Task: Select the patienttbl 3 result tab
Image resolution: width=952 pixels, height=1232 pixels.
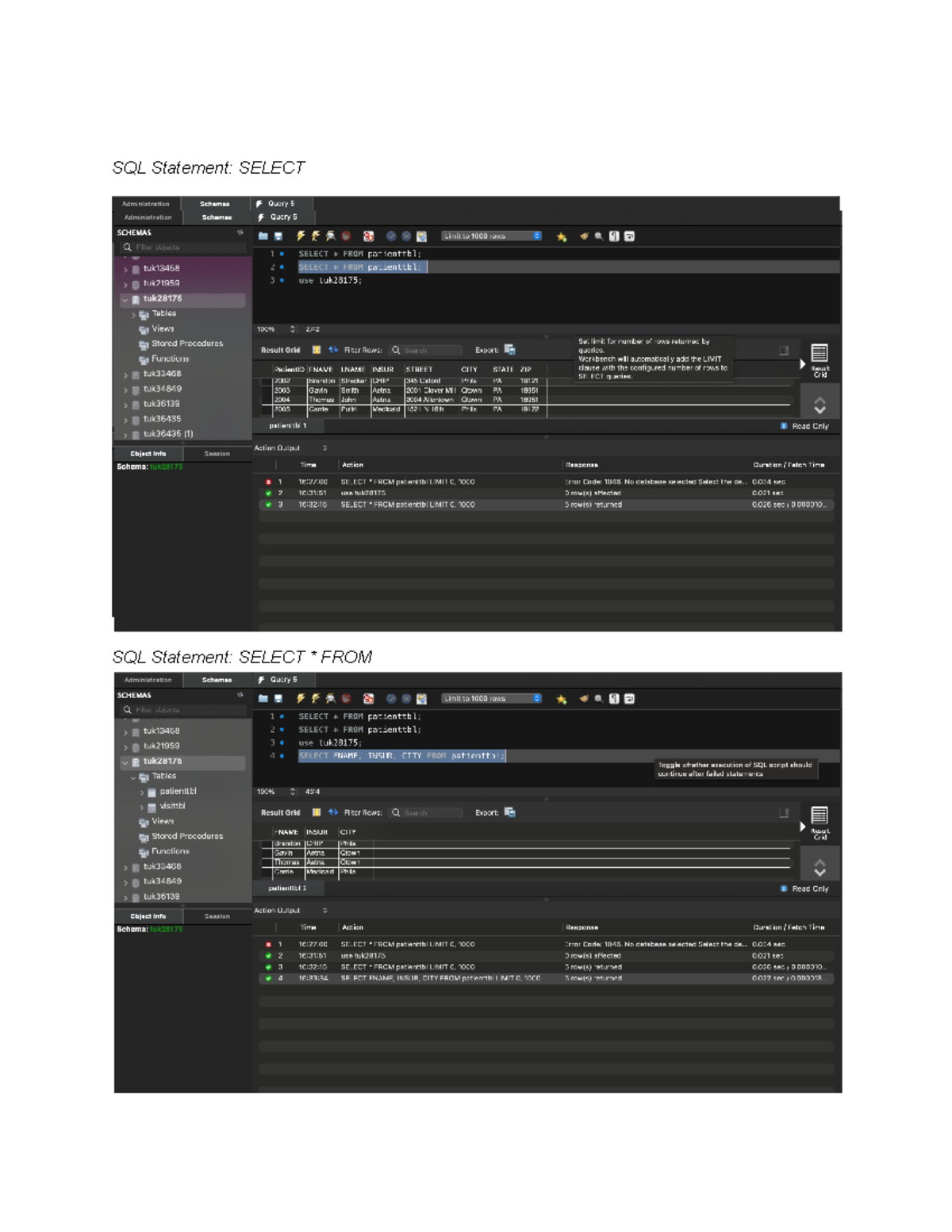Action: coord(287,888)
